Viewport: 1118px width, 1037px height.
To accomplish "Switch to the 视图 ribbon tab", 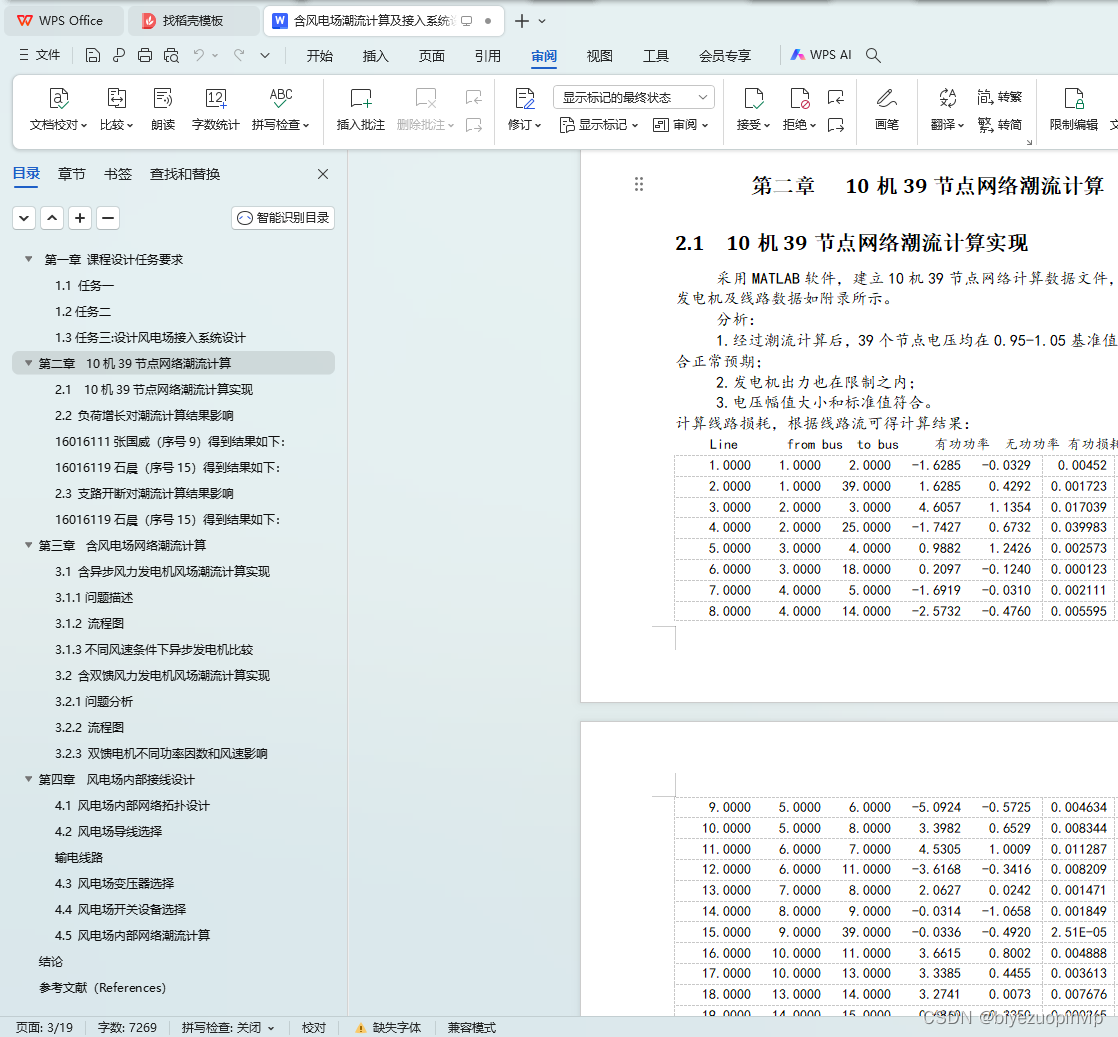I will tap(600, 56).
